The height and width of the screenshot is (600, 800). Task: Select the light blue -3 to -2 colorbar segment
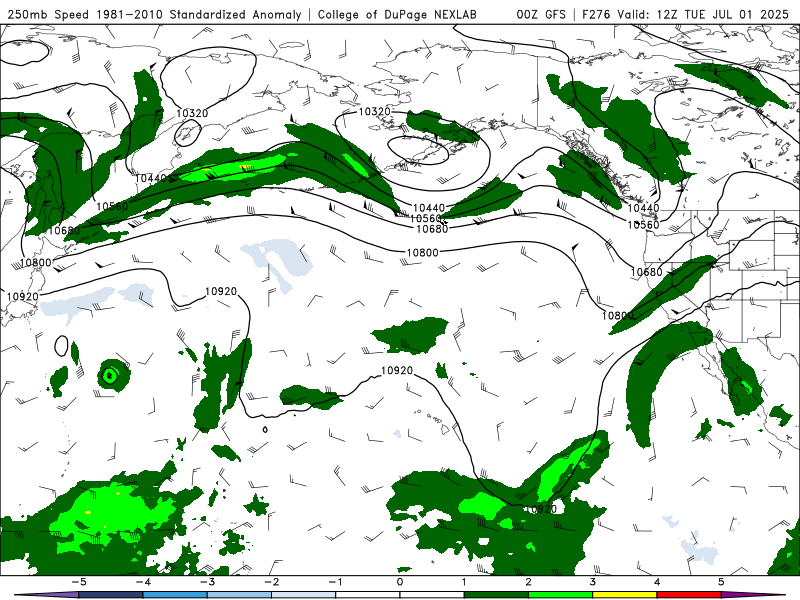[x=239, y=595]
